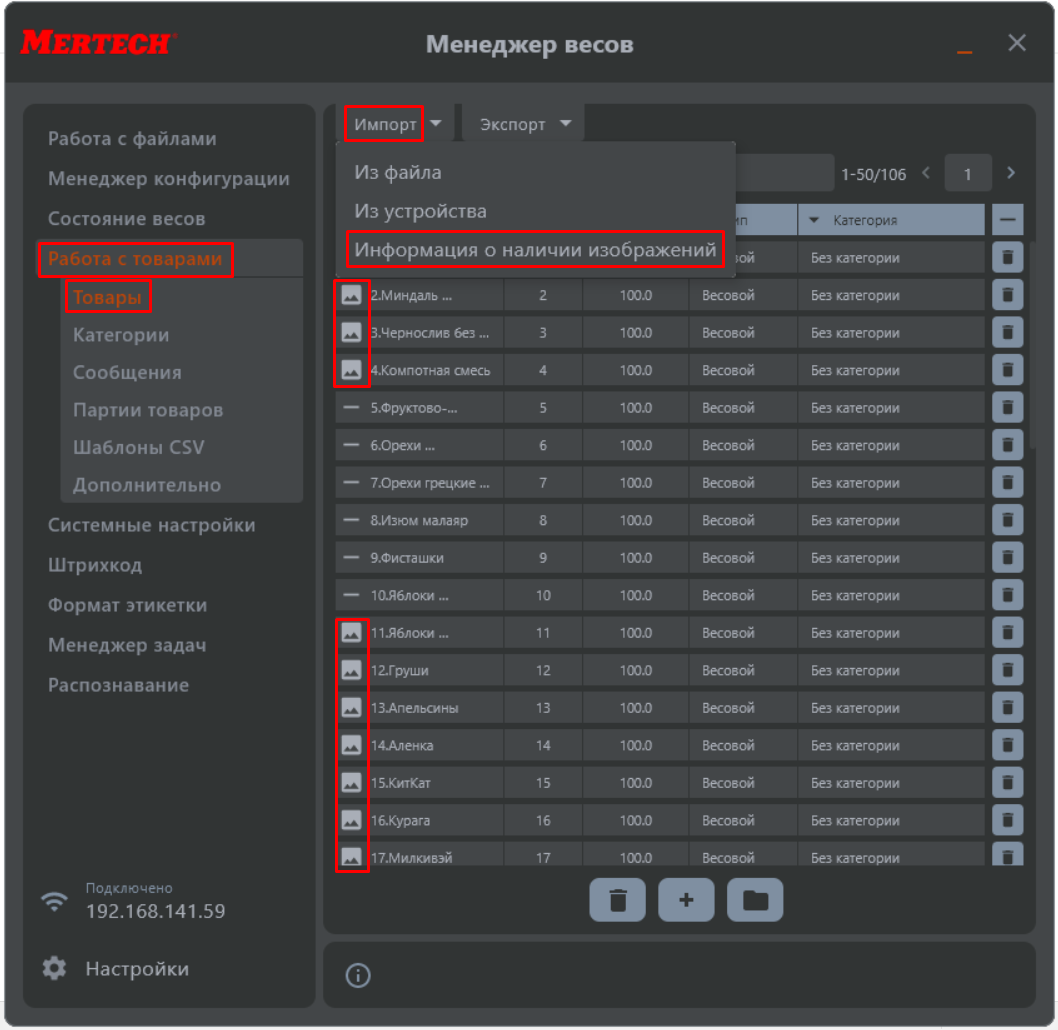Click the page number input field

tap(967, 174)
